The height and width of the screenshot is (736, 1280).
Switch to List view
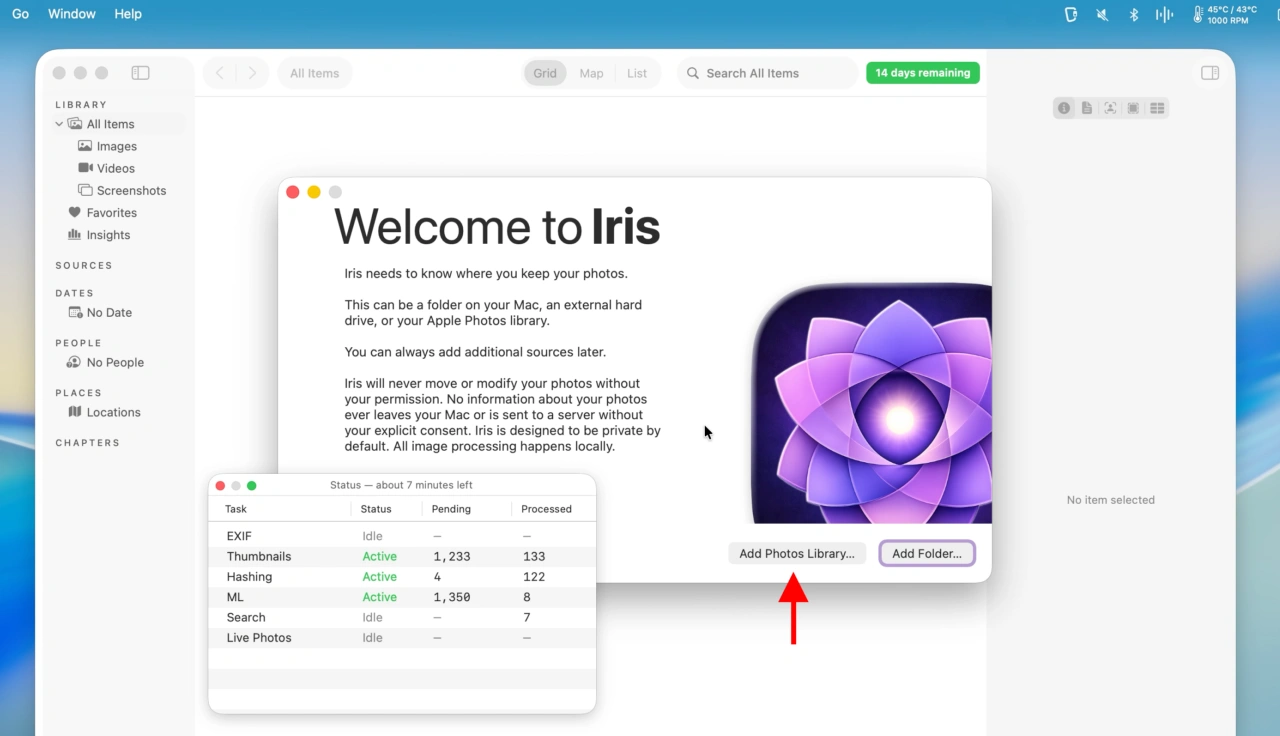637,73
